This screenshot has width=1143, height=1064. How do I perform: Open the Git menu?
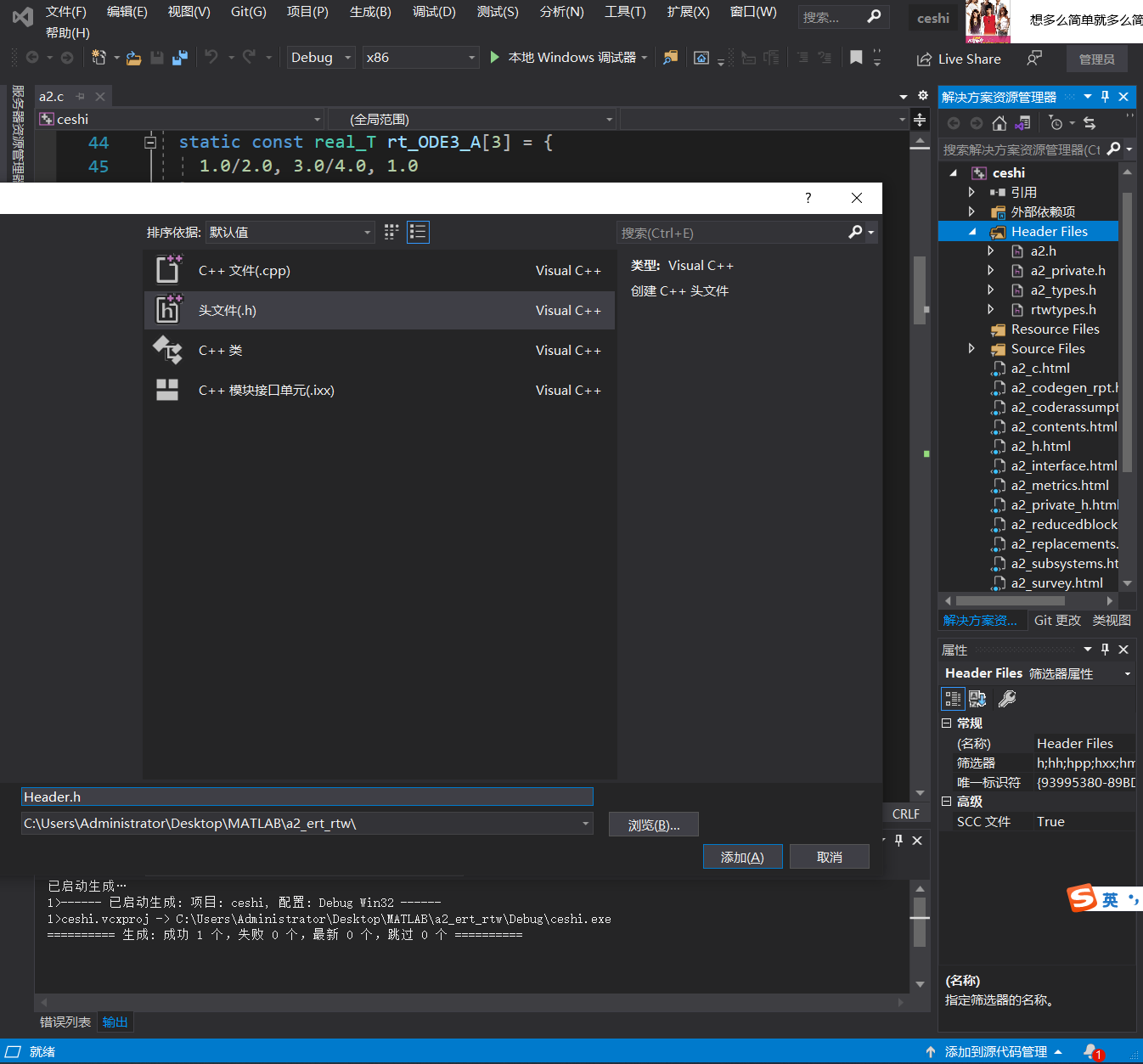coord(247,12)
